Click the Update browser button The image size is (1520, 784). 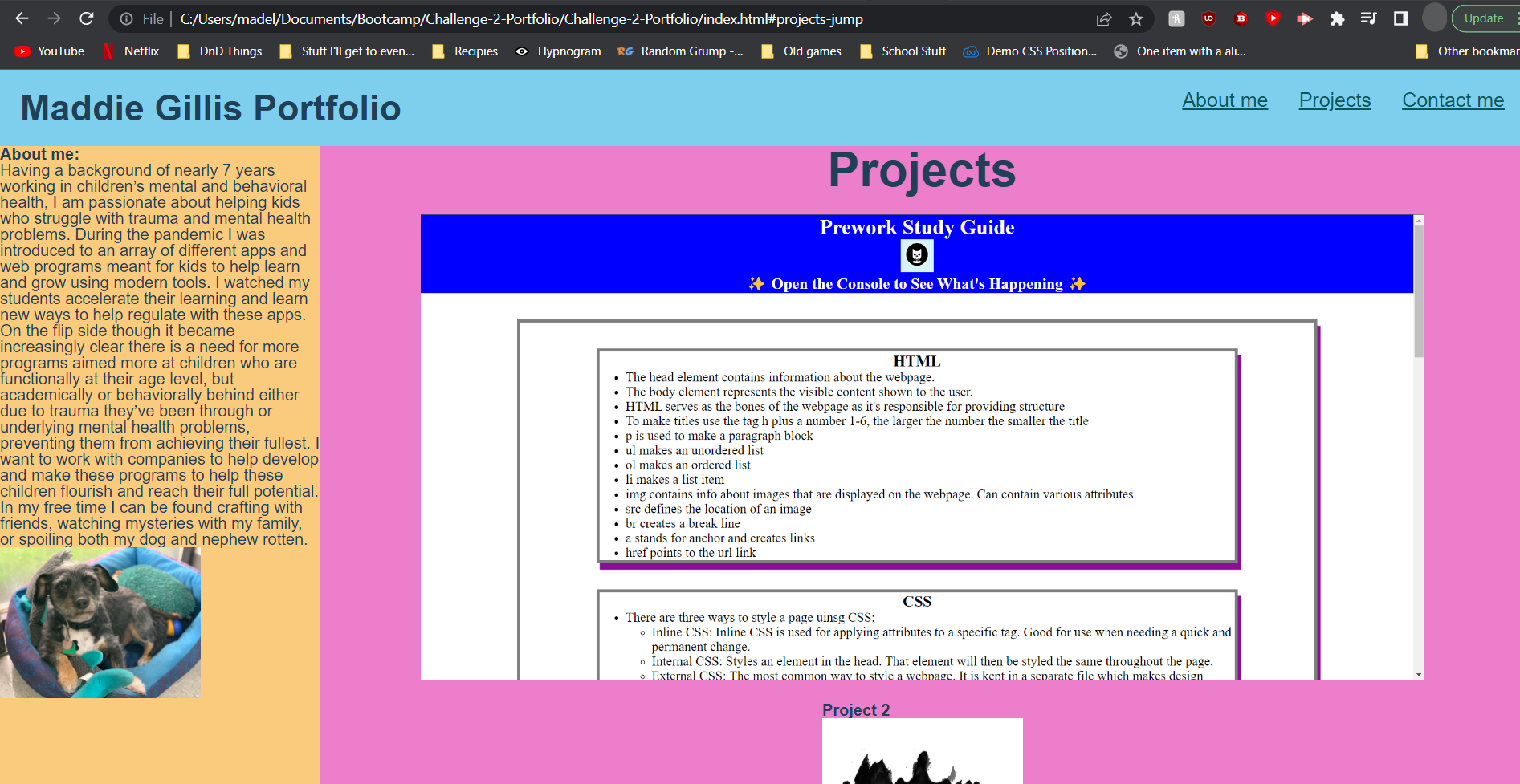pyautogui.click(x=1484, y=18)
